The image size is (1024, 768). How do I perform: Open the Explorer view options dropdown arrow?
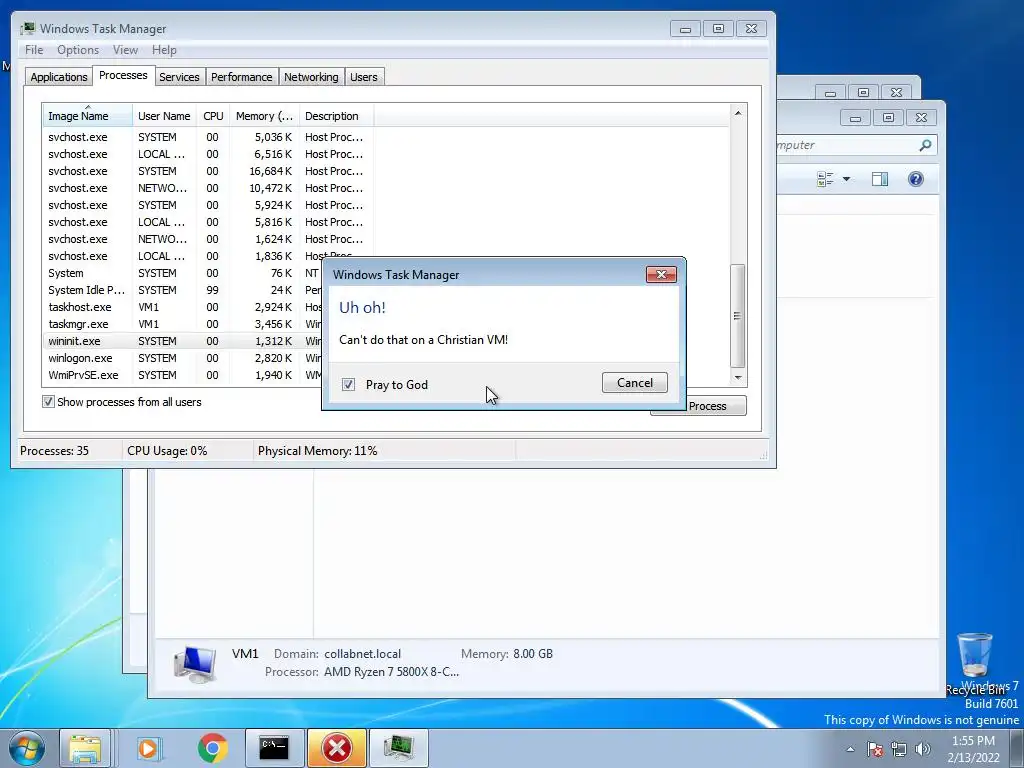pos(846,179)
